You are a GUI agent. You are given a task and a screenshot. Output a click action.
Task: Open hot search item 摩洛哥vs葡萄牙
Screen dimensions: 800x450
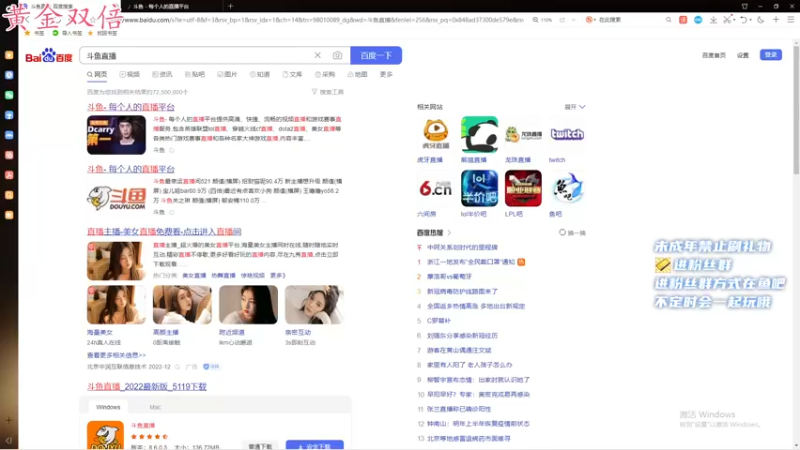click(x=449, y=277)
